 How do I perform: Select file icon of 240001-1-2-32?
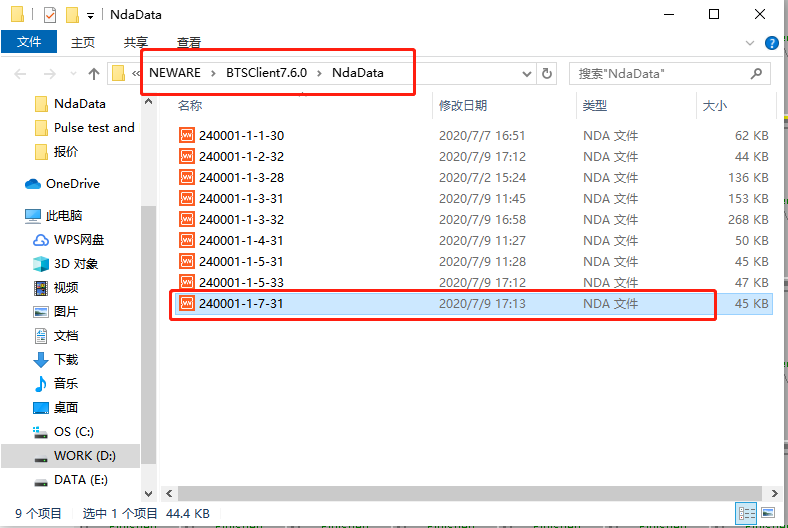pos(187,156)
